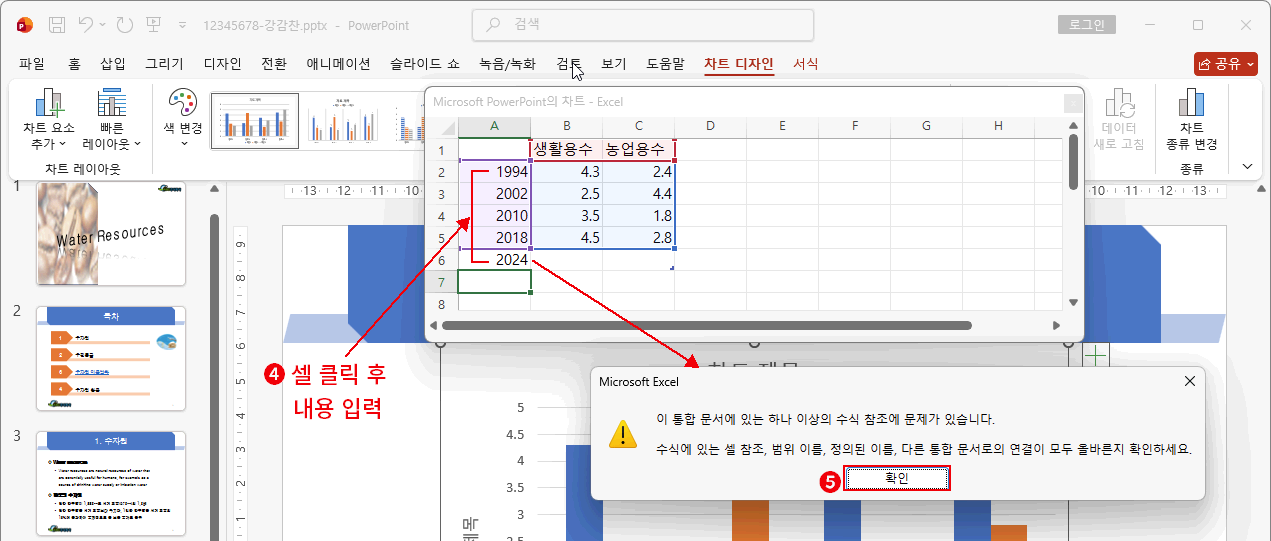The image size is (1271, 541).
Task: Click cell with year 2018
Action: click(x=494, y=238)
